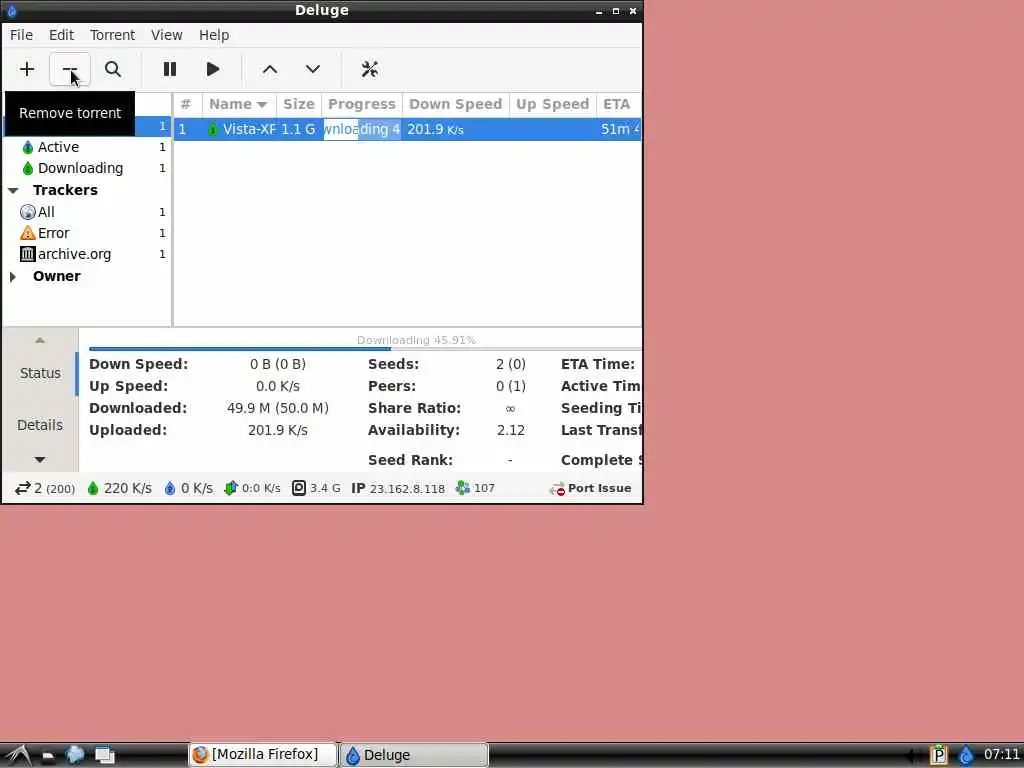Image resolution: width=1024 pixels, height=768 pixels.
Task: Filter by archive.org tracker
Action: coord(87,253)
